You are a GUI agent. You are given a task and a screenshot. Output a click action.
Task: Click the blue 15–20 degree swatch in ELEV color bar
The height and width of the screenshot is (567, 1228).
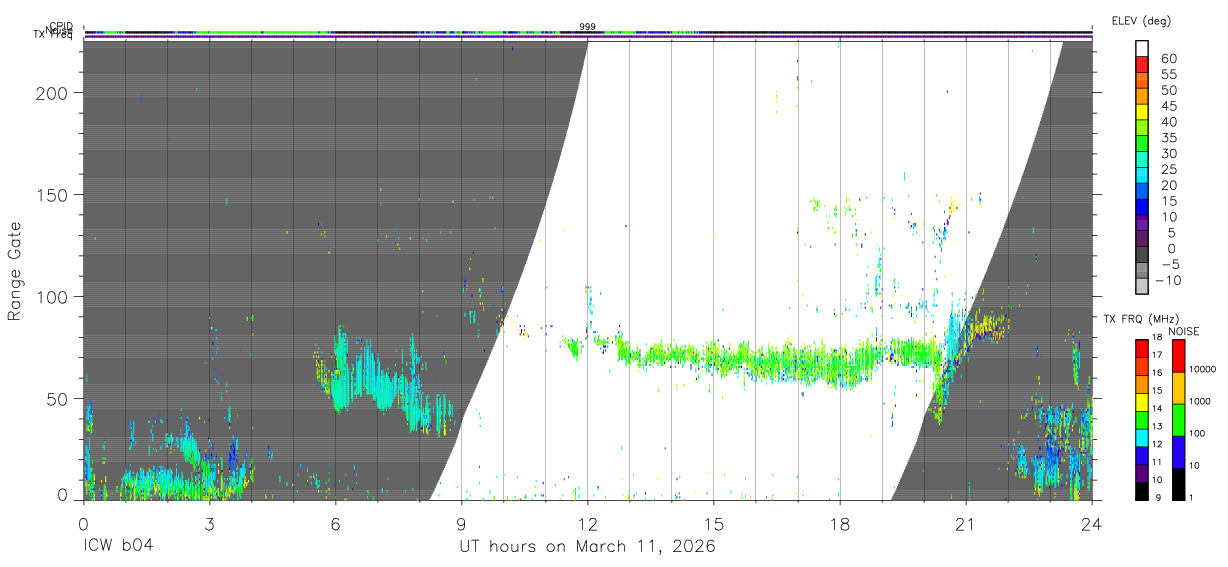click(1142, 190)
